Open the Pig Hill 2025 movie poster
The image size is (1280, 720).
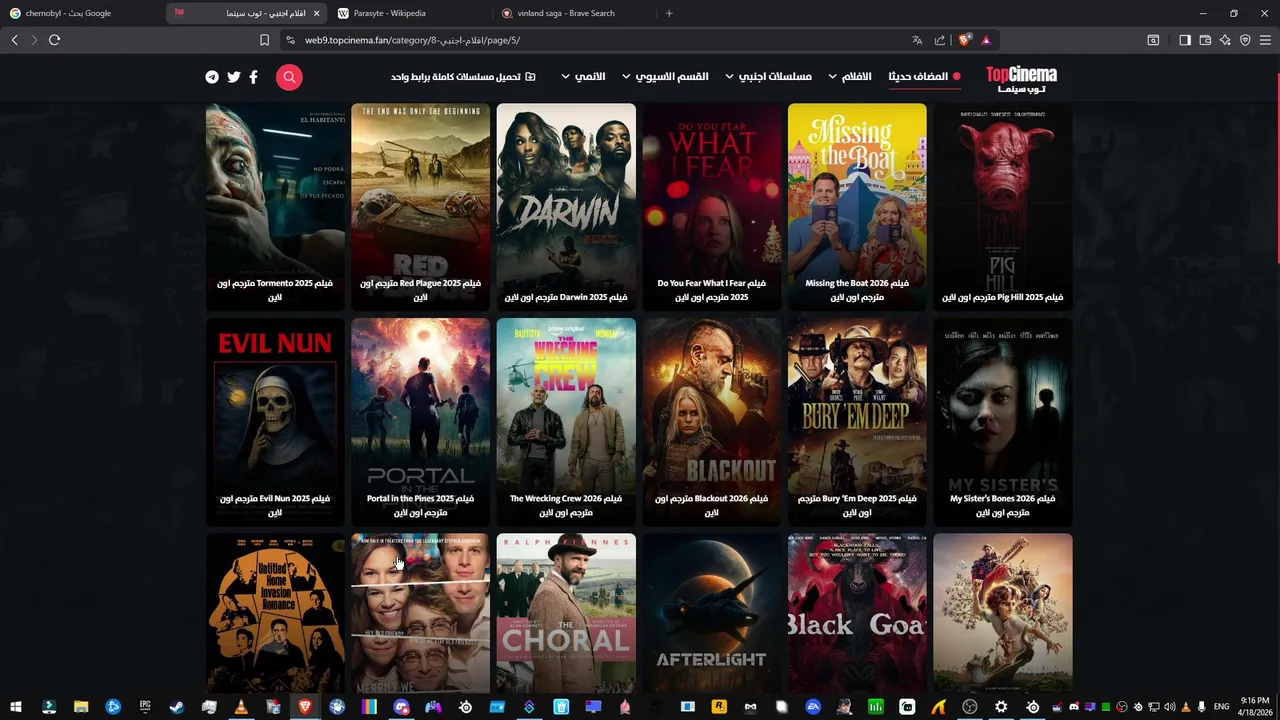1003,207
